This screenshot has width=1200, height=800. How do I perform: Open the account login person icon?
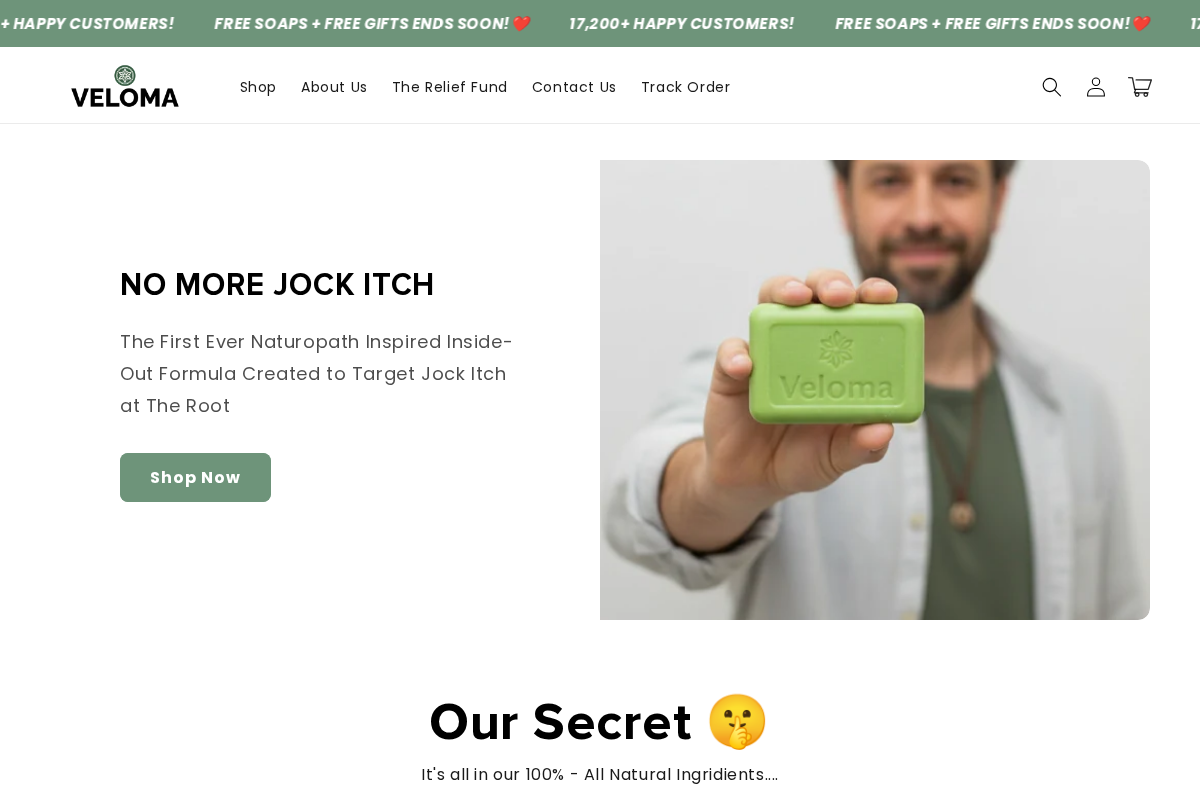pyautogui.click(x=1096, y=87)
